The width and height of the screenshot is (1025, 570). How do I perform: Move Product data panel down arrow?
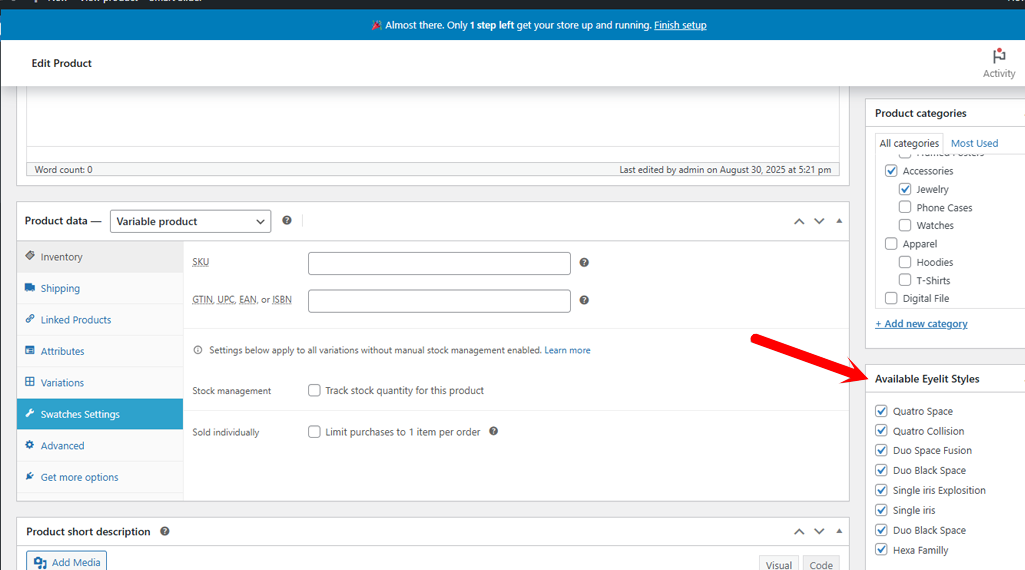pyautogui.click(x=819, y=221)
